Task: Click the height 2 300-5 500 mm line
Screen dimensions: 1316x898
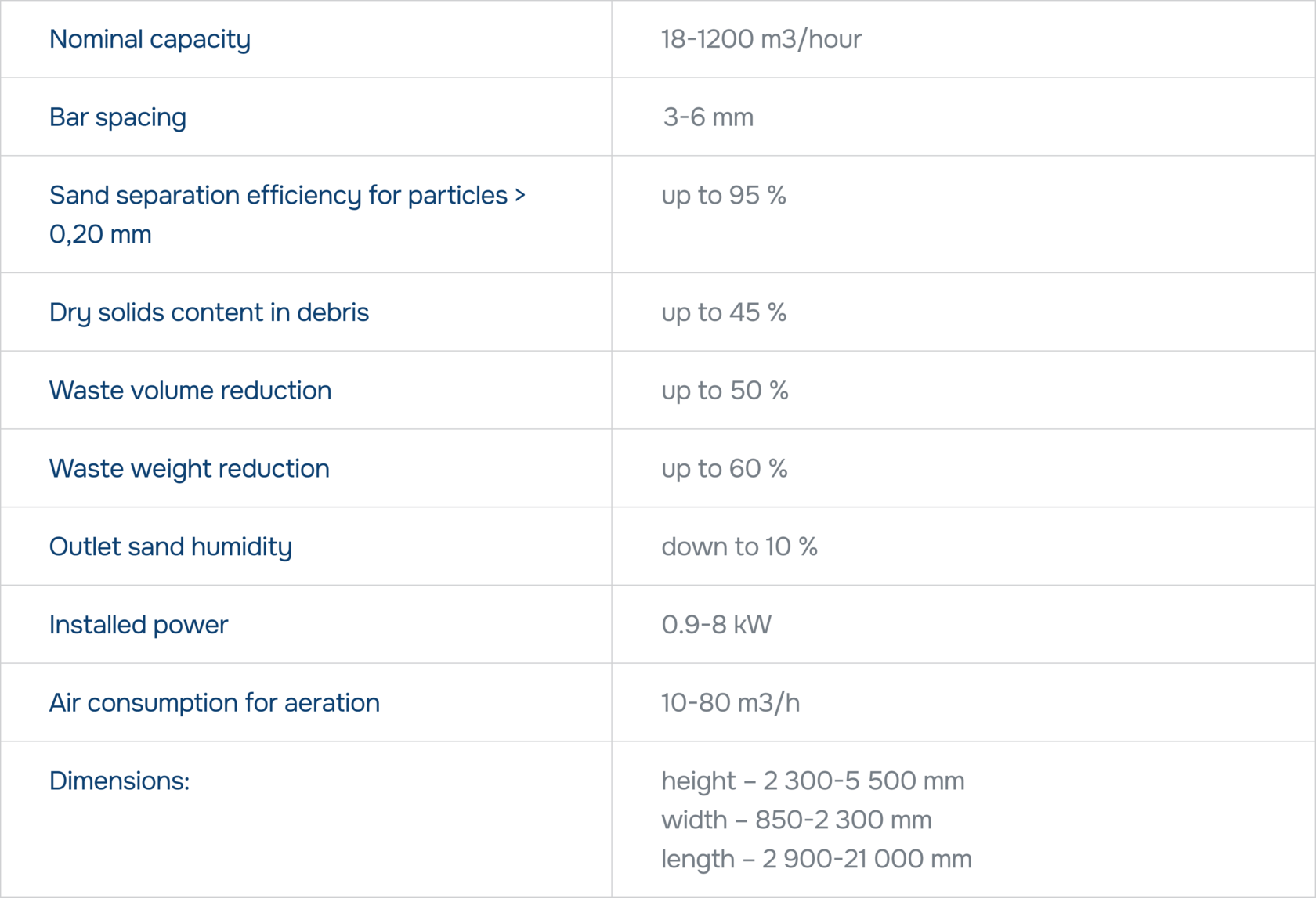Action: coord(812,781)
